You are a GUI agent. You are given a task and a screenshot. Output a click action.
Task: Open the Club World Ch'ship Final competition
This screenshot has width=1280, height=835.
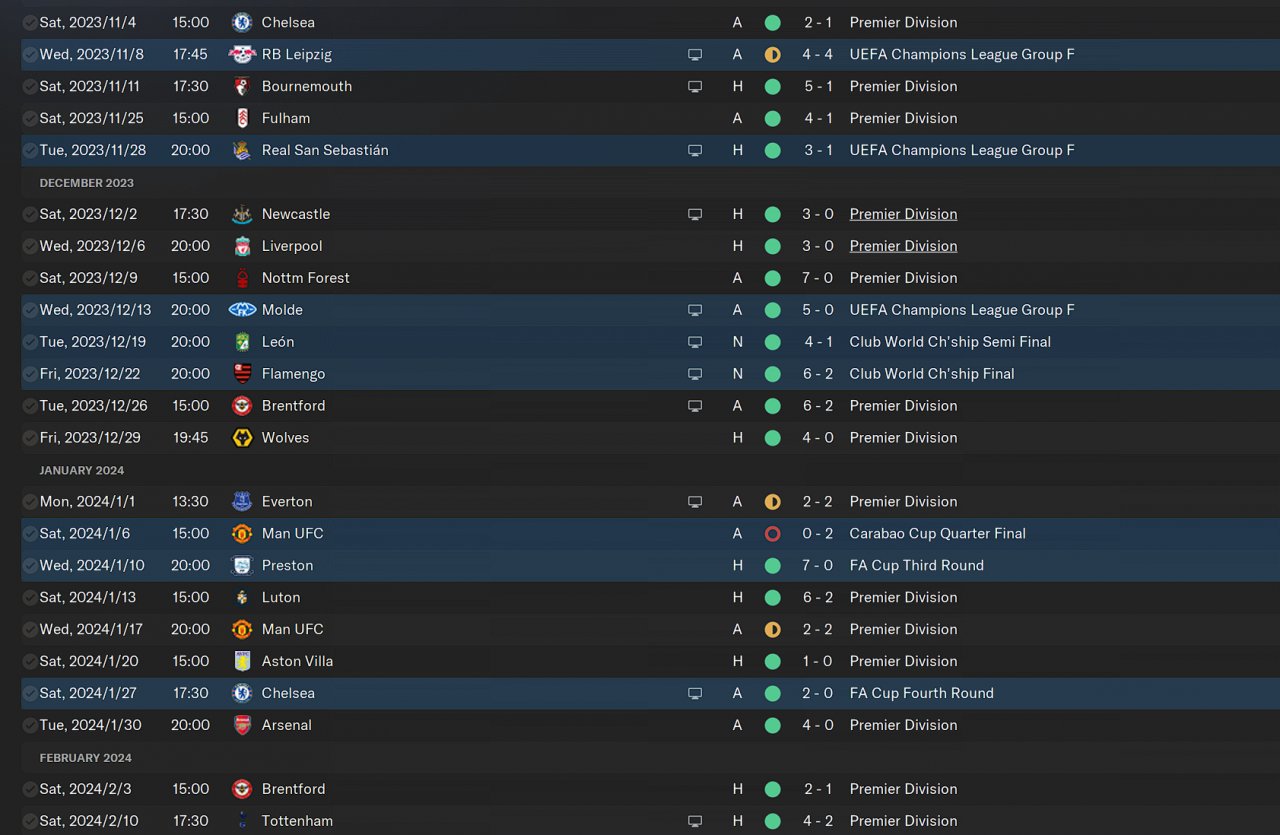(932, 374)
